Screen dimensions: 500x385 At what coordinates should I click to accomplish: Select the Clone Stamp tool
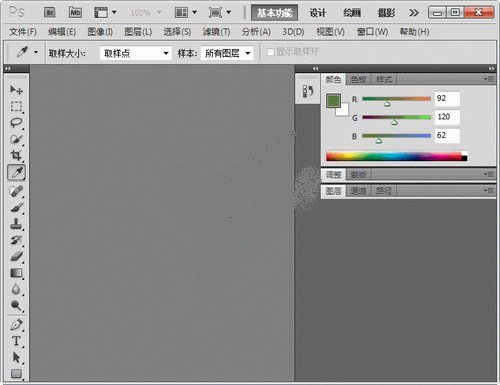(16, 224)
